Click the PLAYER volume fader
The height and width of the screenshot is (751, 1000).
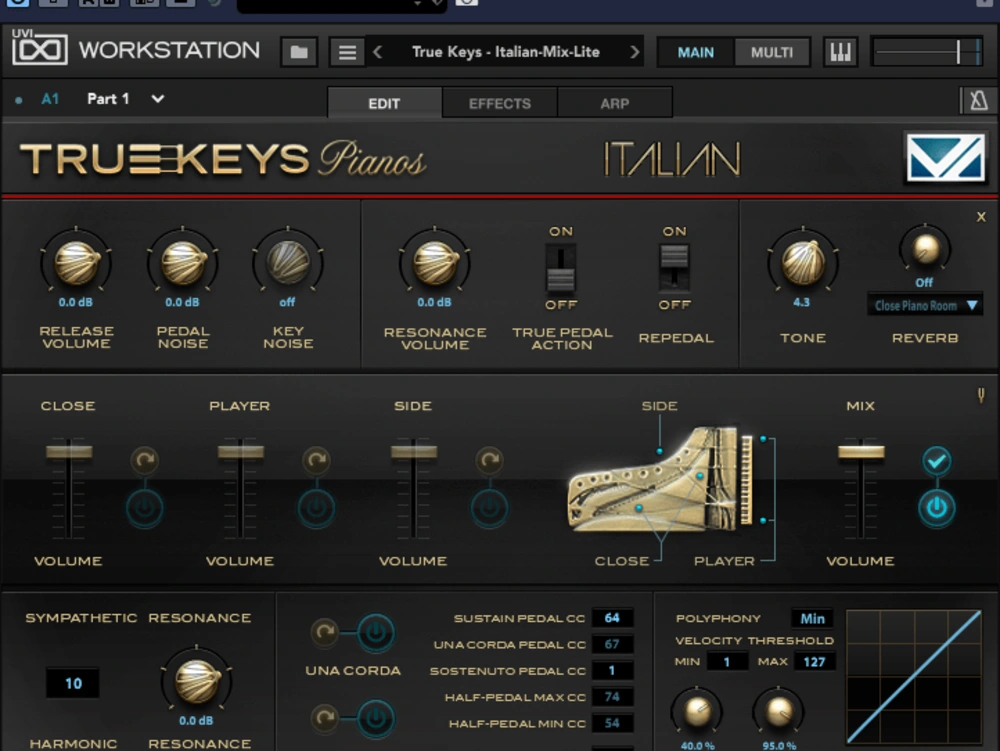240,452
